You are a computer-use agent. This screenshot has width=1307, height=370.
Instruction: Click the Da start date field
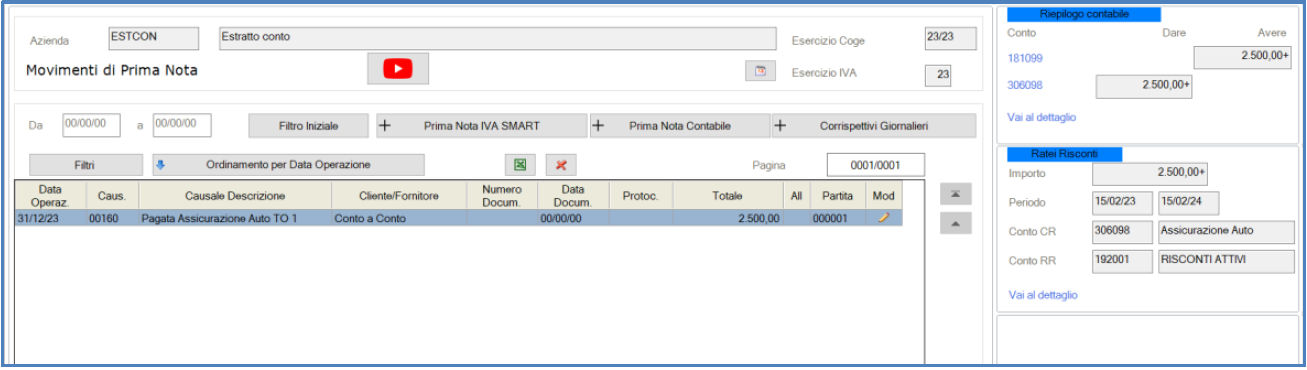click(91, 125)
